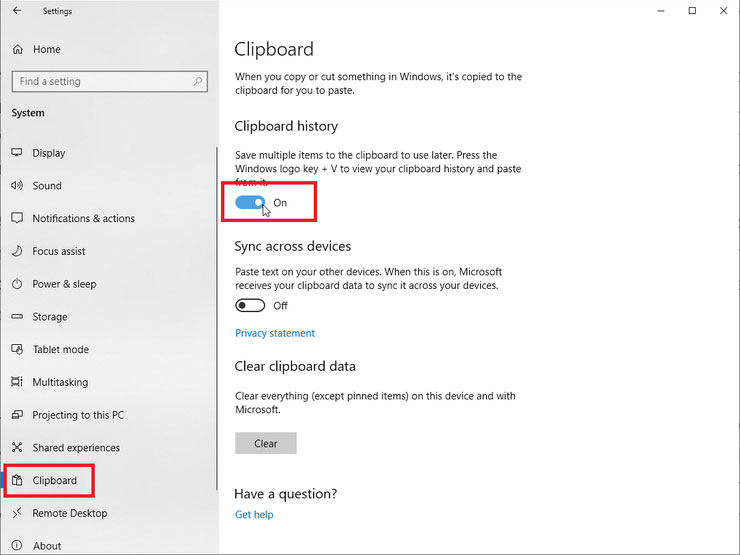The height and width of the screenshot is (555, 740).
Task: Open the Power & sleep icon
Action: [x=17, y=284]
